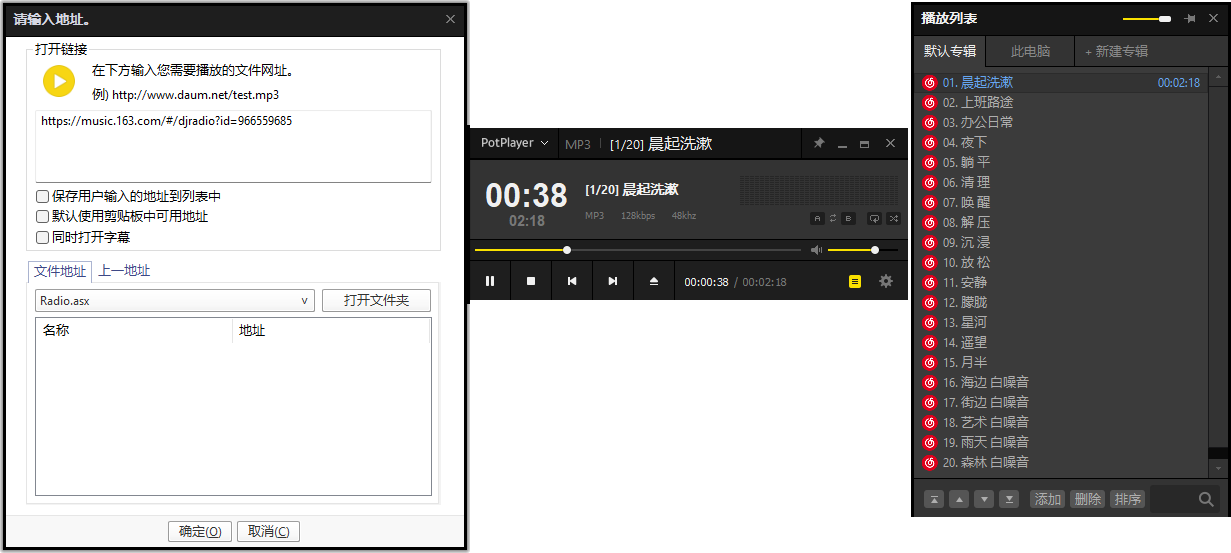This screenshot has height=553, width=1231.
Task: Click scrollbar down arrow in playlist
Action: (x=1218, y=468)
